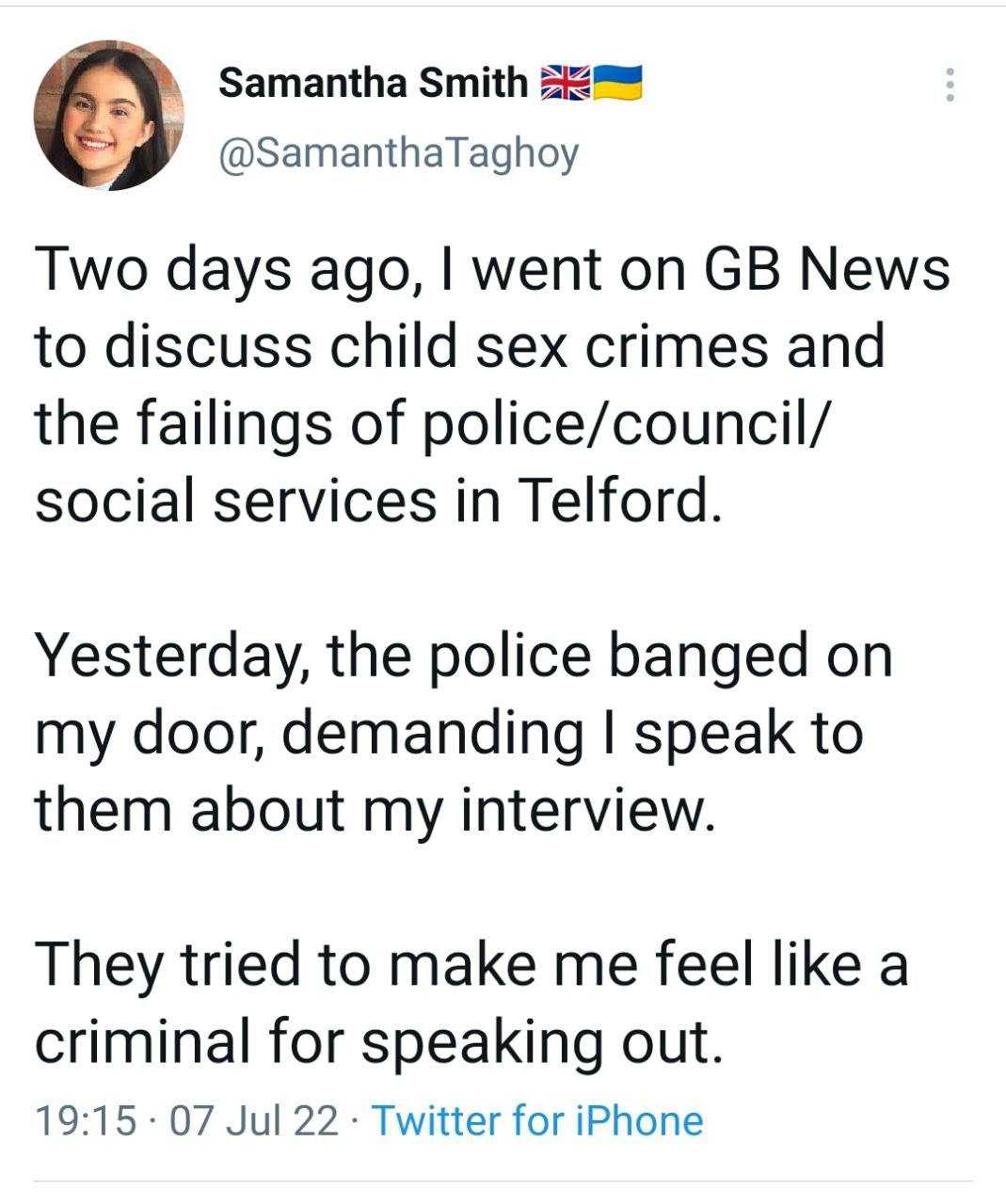The height and width of the screenshot is (1204, 1006).
Task: Click the 19:15 timestamp
Action: click(85, 1120)
